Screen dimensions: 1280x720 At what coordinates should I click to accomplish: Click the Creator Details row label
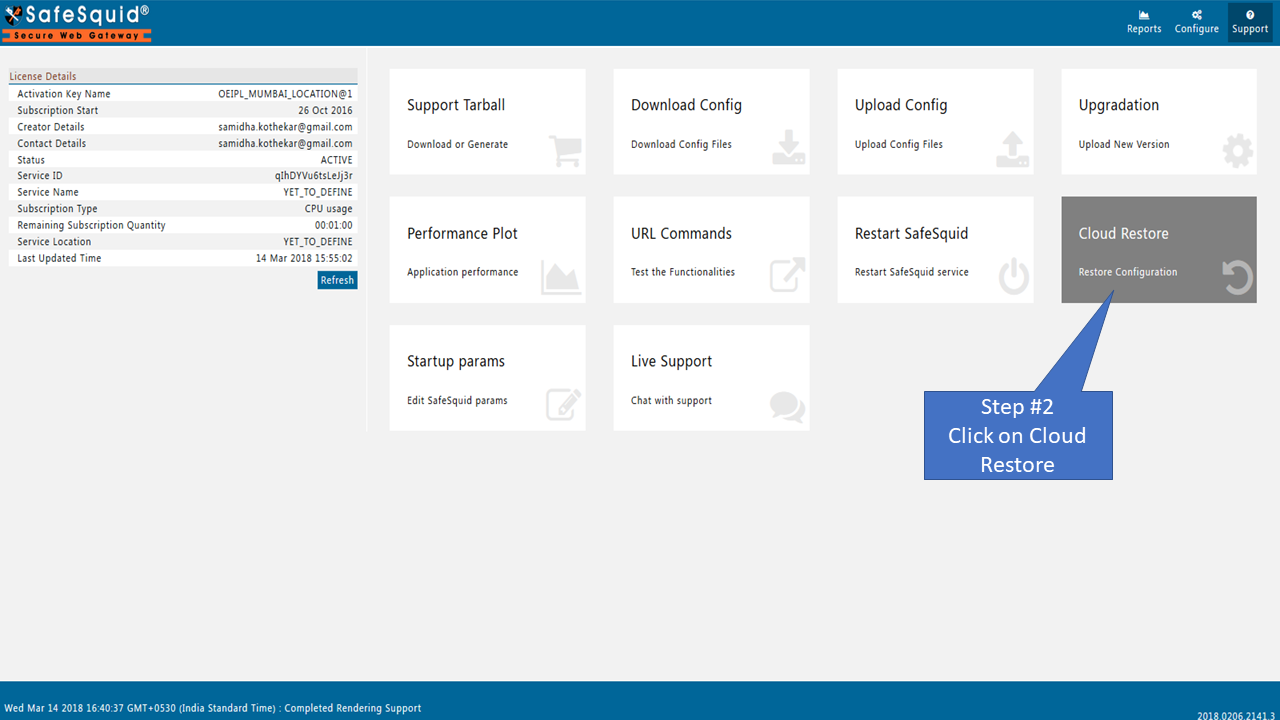tap(51, 127)
